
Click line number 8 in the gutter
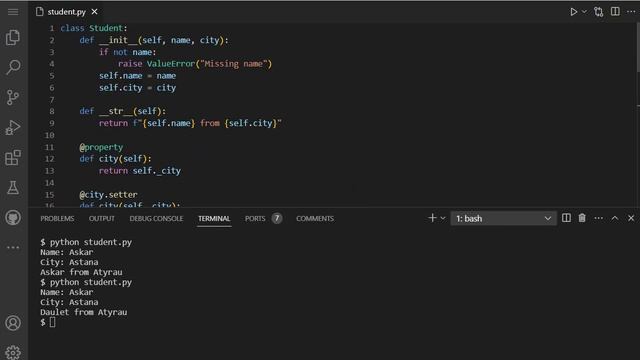52,111
